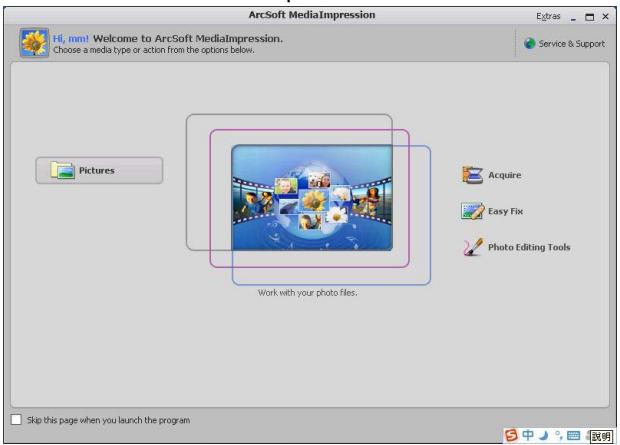Open the Extras menu

548,16
